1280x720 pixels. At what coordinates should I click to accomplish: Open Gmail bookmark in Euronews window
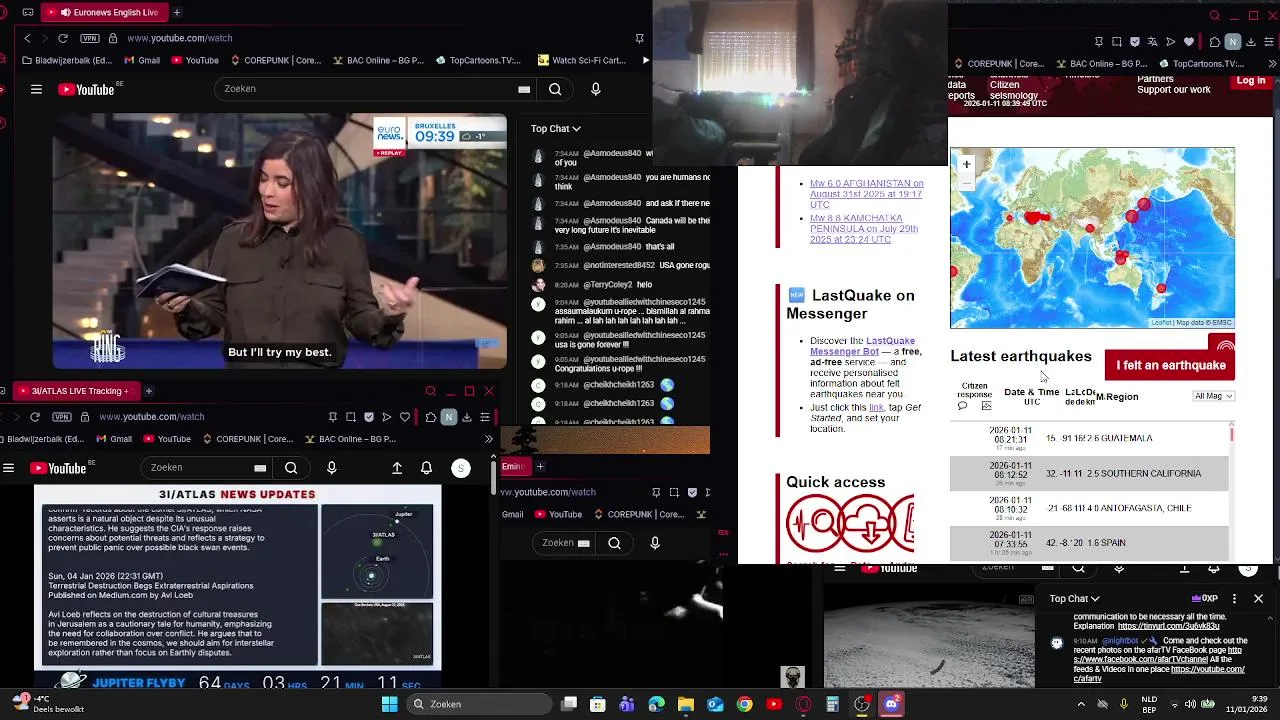pyautogui.click(x=141, y=60)
